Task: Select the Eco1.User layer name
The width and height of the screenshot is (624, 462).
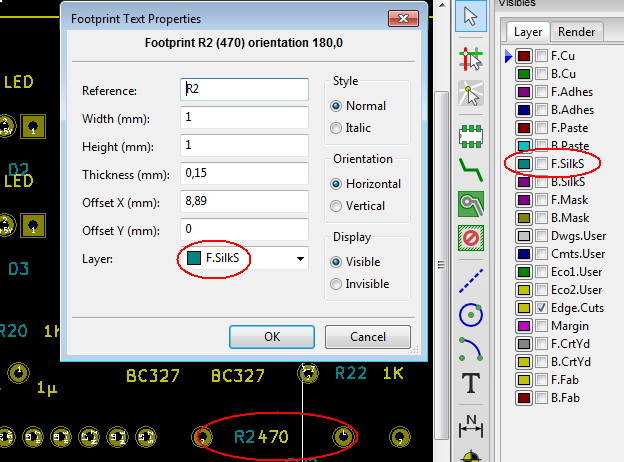Action: pyautogui.click(x=576, y=272)
